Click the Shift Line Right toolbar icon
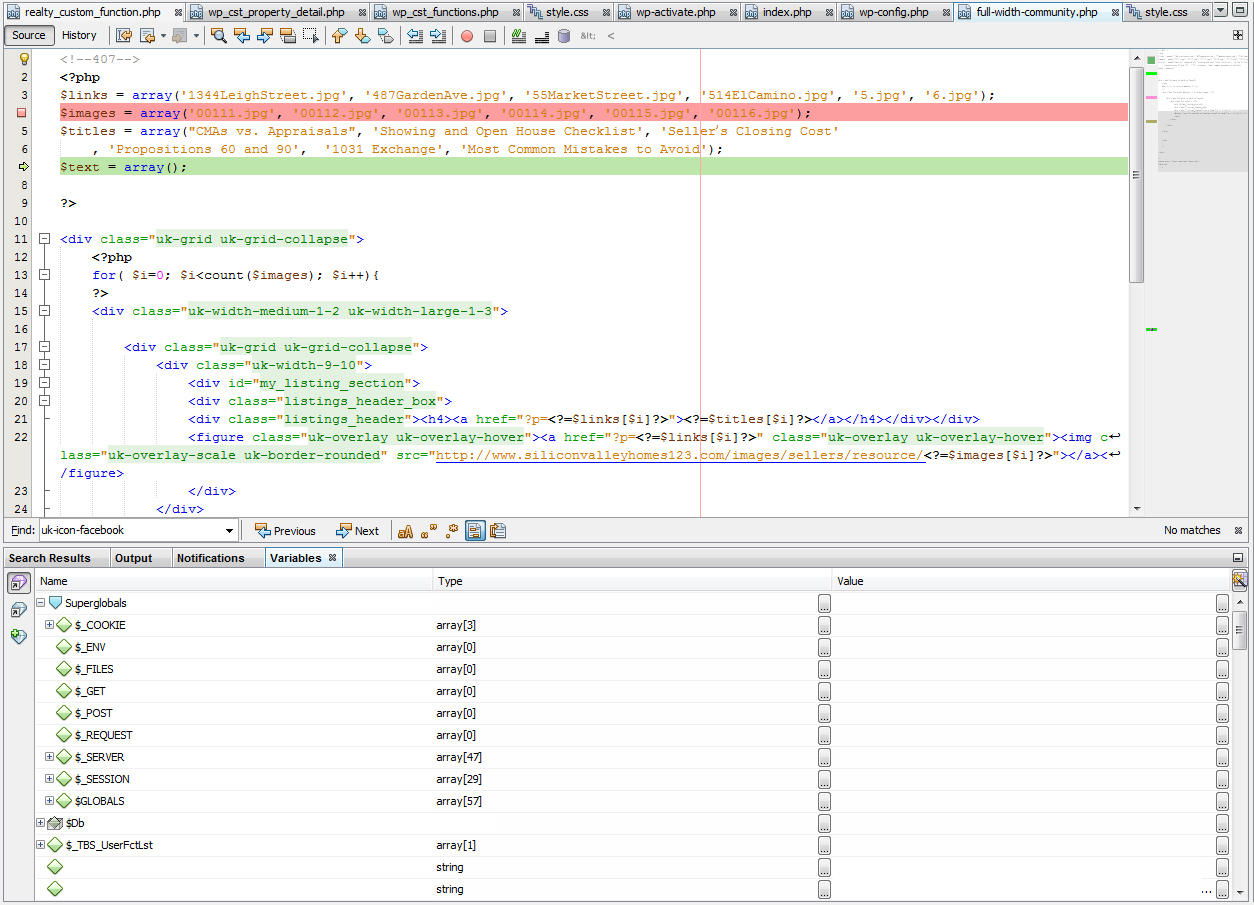Viewport: 1254px width, 905px height. [x=438, y=36]
